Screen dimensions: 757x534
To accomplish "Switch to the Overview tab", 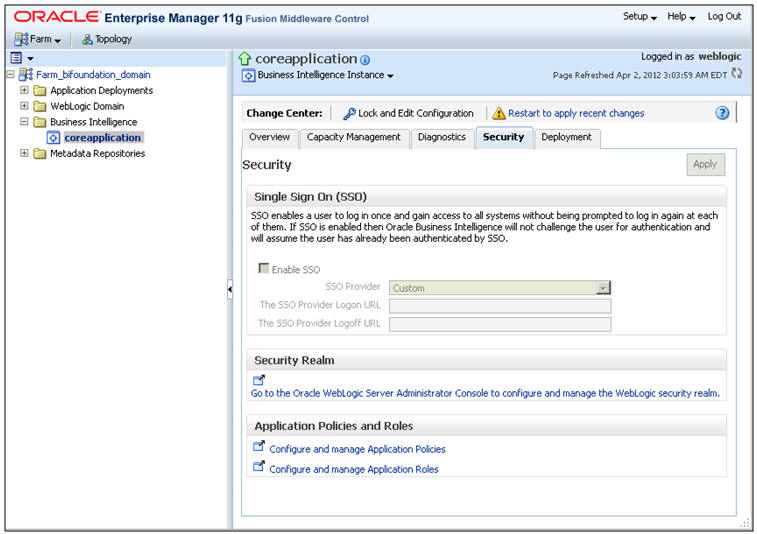I will (269, 138).
